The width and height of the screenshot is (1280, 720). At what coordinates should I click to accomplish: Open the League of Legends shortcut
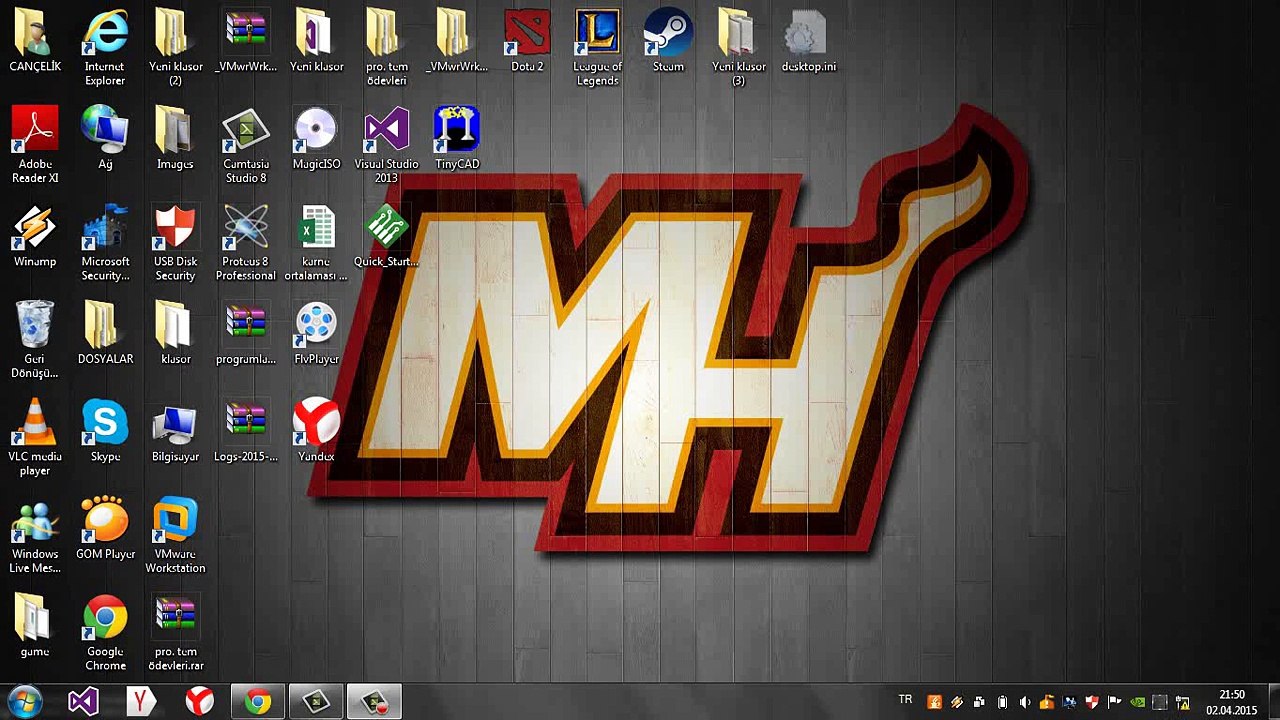tap(597, 48)
